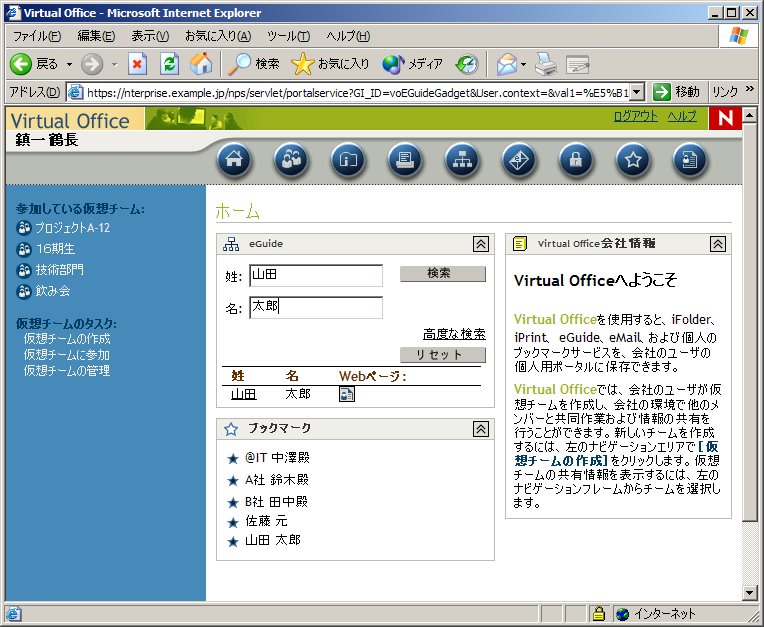Click the page scrollbar down arrow
This screenshot has height=627, width=764.
click(749, 592)
